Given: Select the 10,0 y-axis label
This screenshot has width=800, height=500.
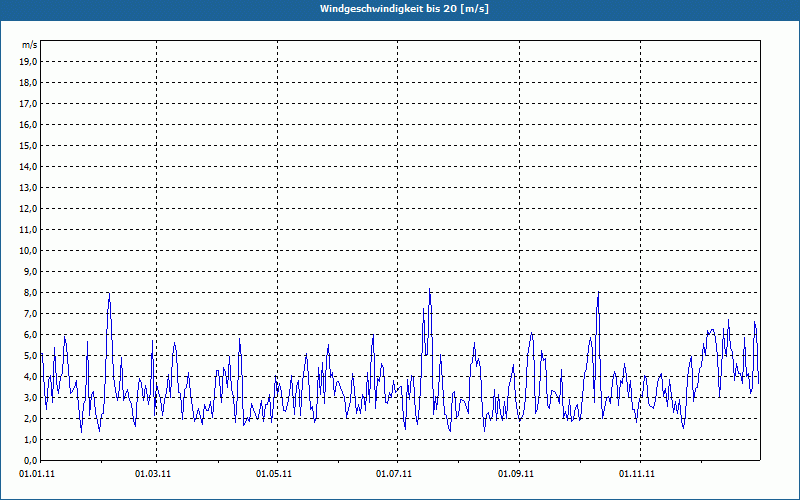Looking at the screenshot, I should coord(28,251).
